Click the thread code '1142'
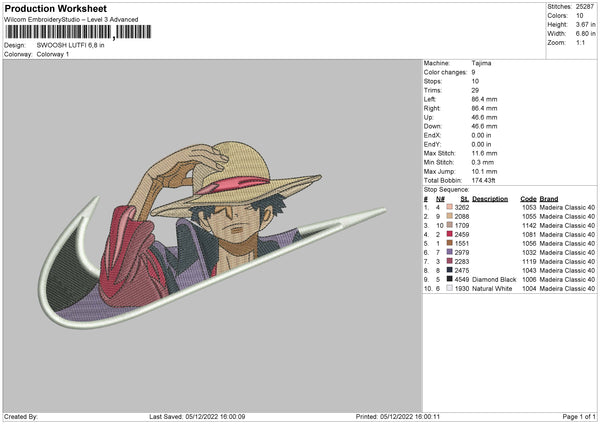This screenshot has height=424, width=600. [529, 225]
